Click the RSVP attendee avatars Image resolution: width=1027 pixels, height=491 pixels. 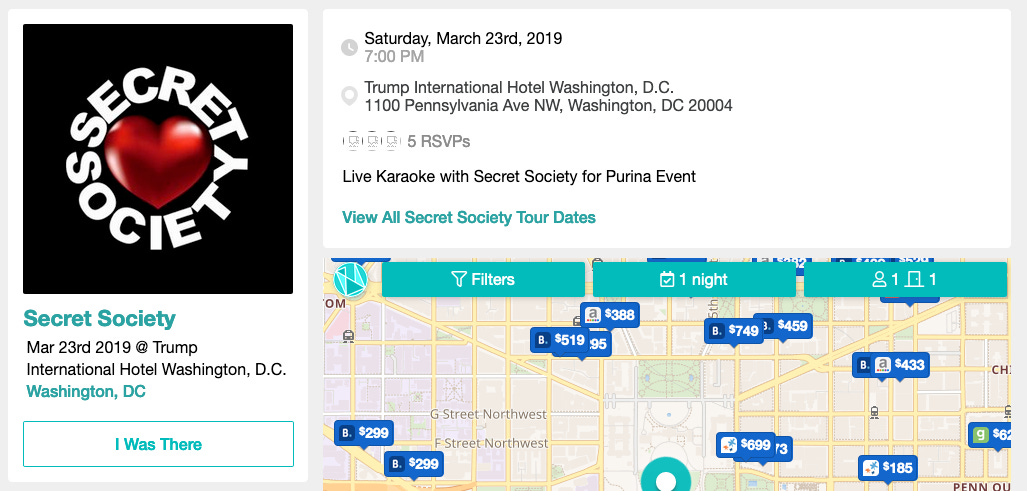click(372, 141)
